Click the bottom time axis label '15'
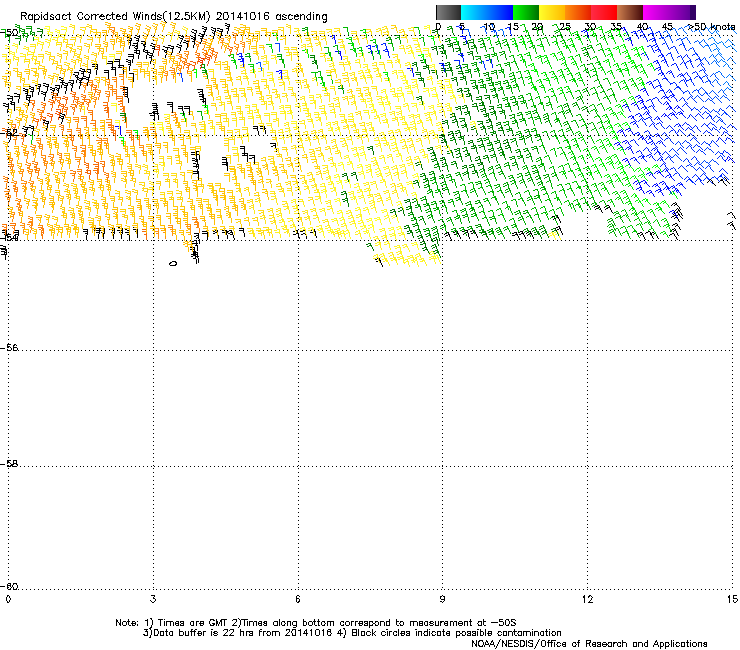 (732, 599)
